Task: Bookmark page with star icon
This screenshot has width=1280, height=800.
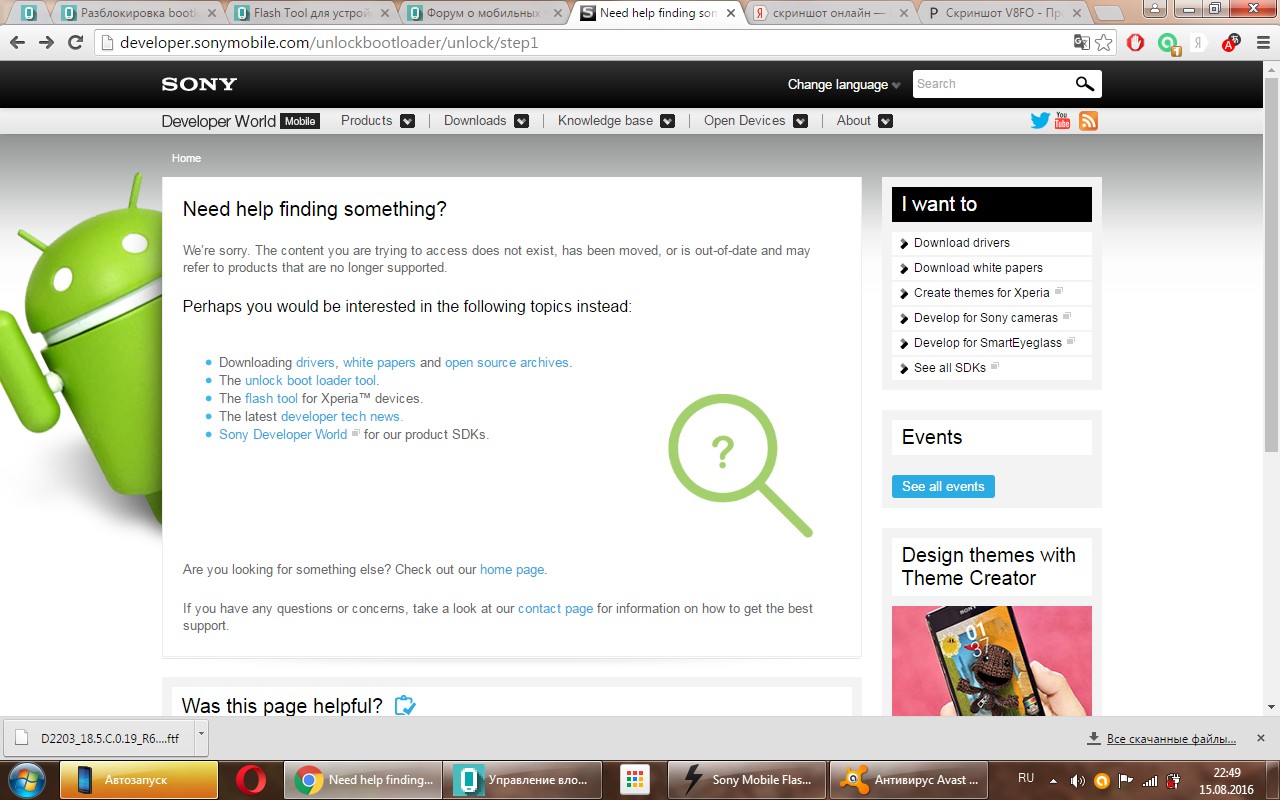Action: [1103, 43]
